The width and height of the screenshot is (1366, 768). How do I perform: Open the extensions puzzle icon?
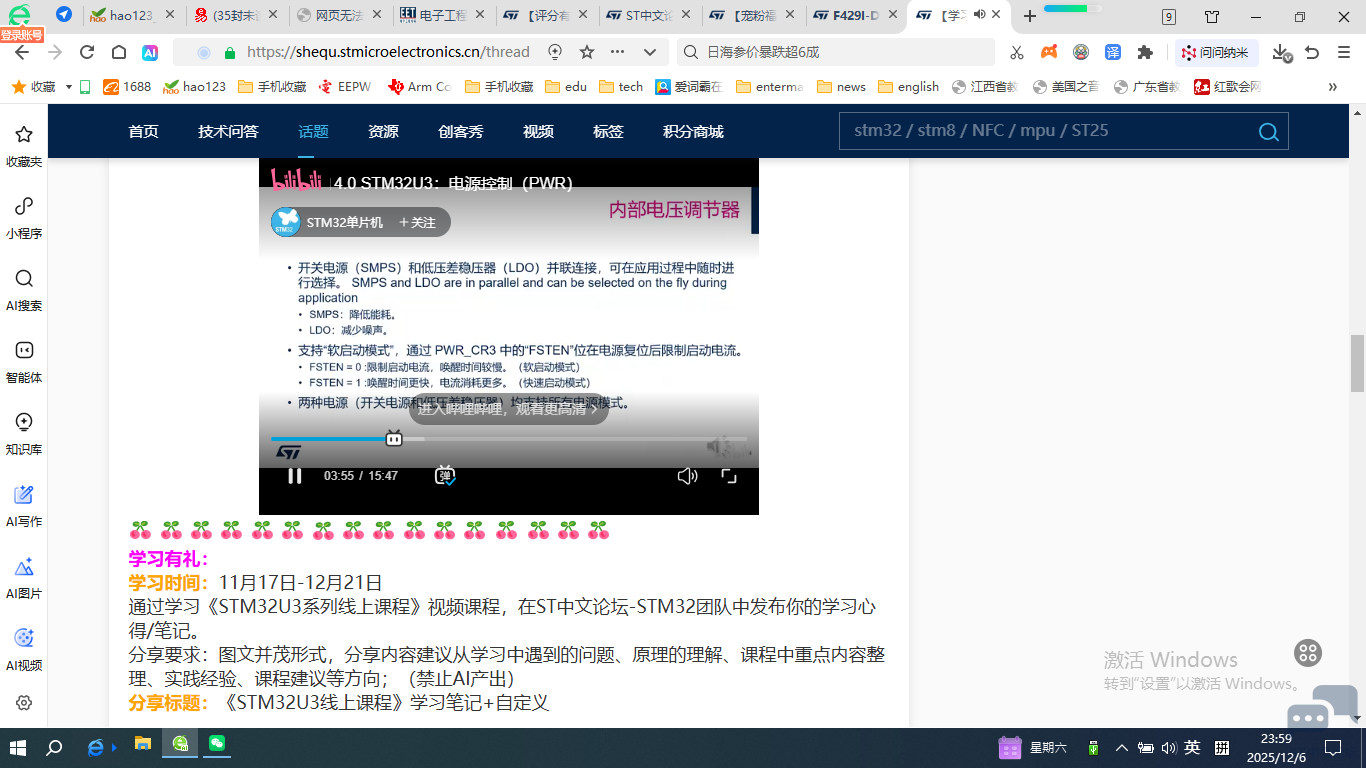(1145, 52)
